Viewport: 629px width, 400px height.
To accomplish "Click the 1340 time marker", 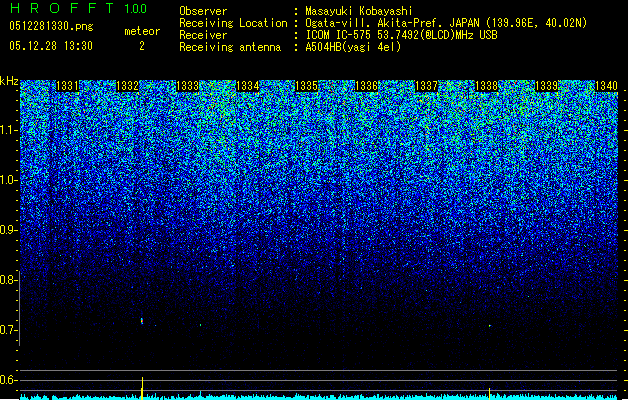I will tap(606, 86).
